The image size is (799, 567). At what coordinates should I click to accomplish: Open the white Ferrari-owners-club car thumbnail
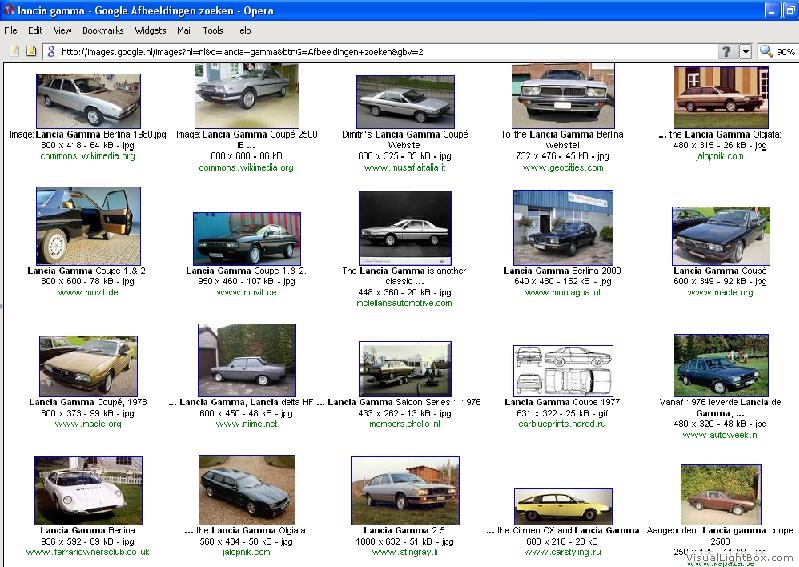coord(88,490)
